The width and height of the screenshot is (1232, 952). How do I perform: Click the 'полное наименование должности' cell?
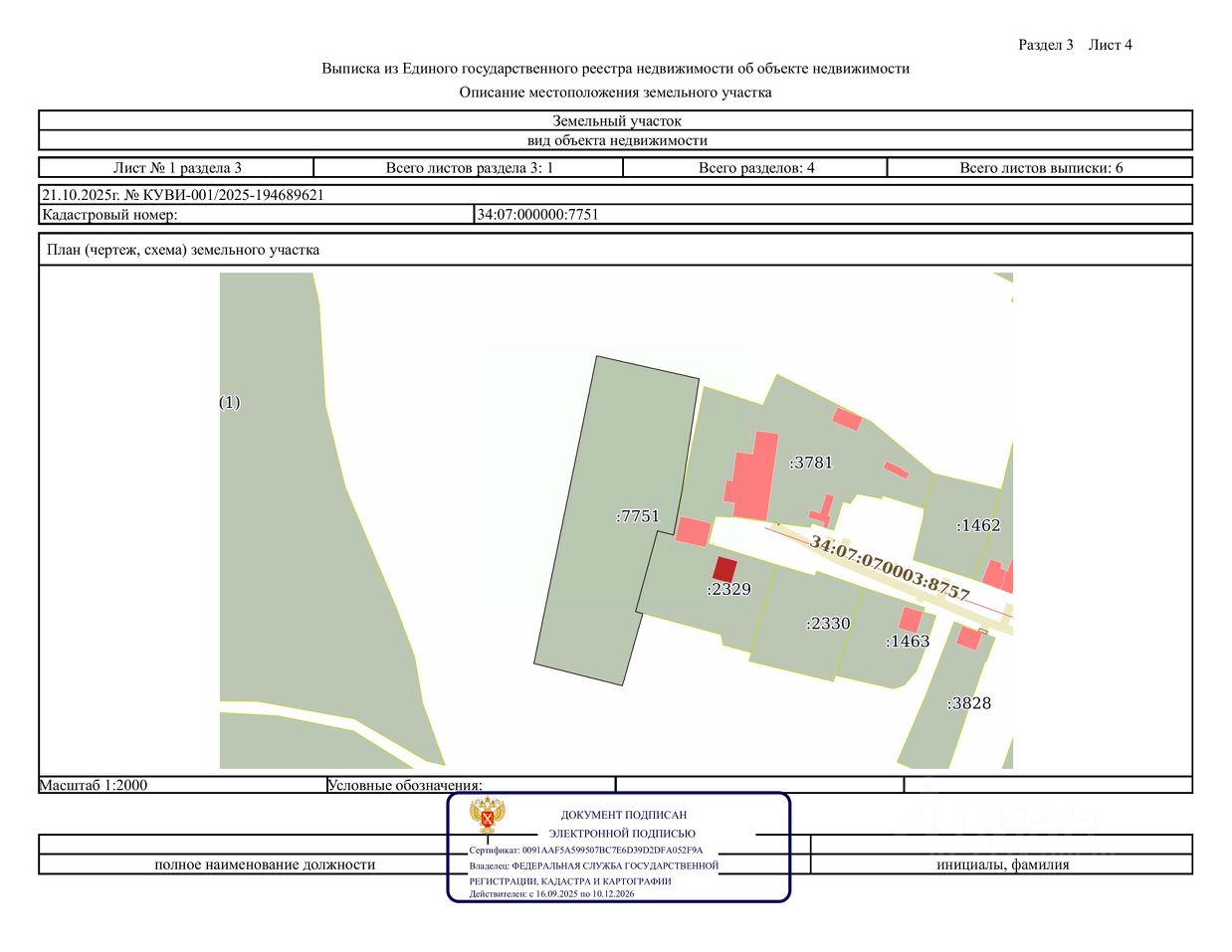coord(265,864)
